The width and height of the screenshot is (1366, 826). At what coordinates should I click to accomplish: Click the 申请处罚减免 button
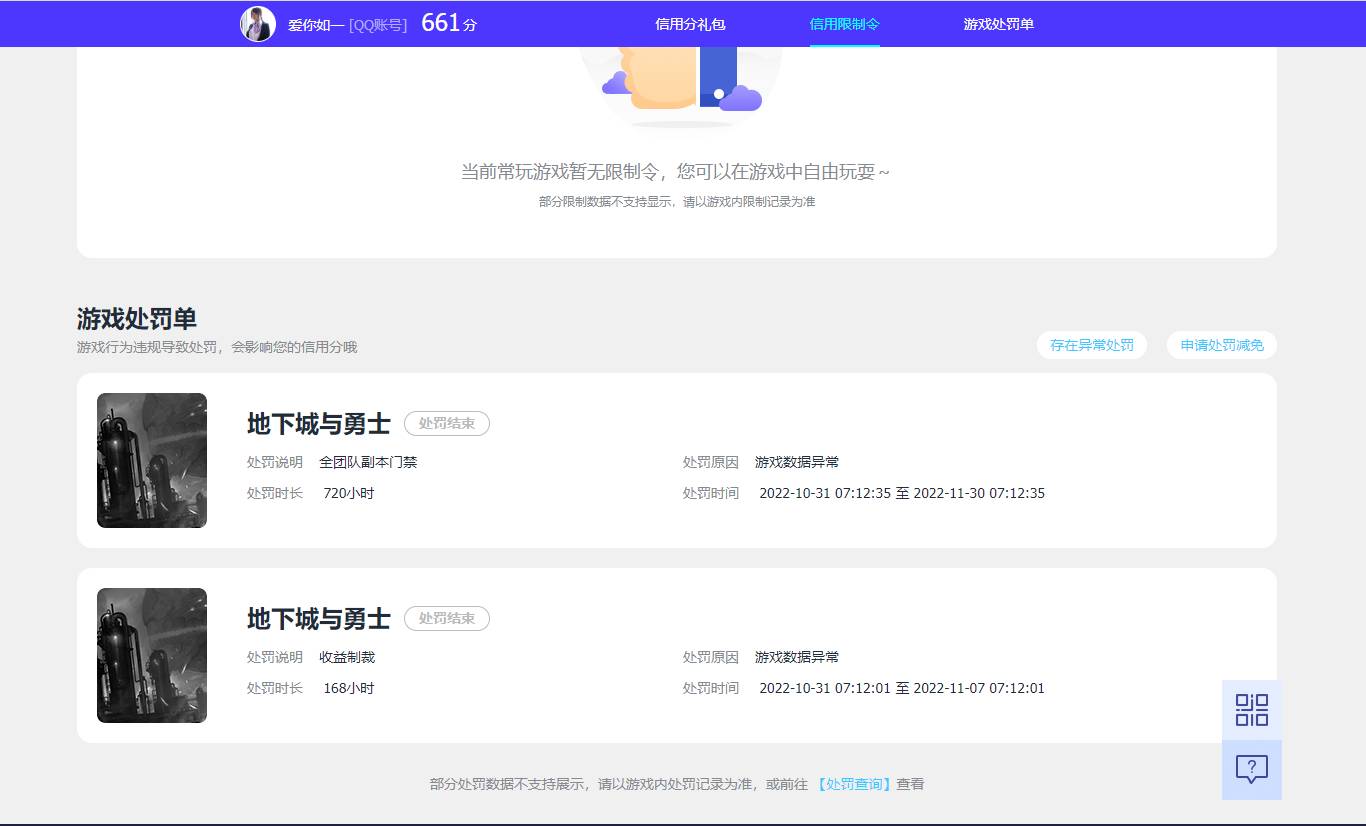click(1221, 344)
